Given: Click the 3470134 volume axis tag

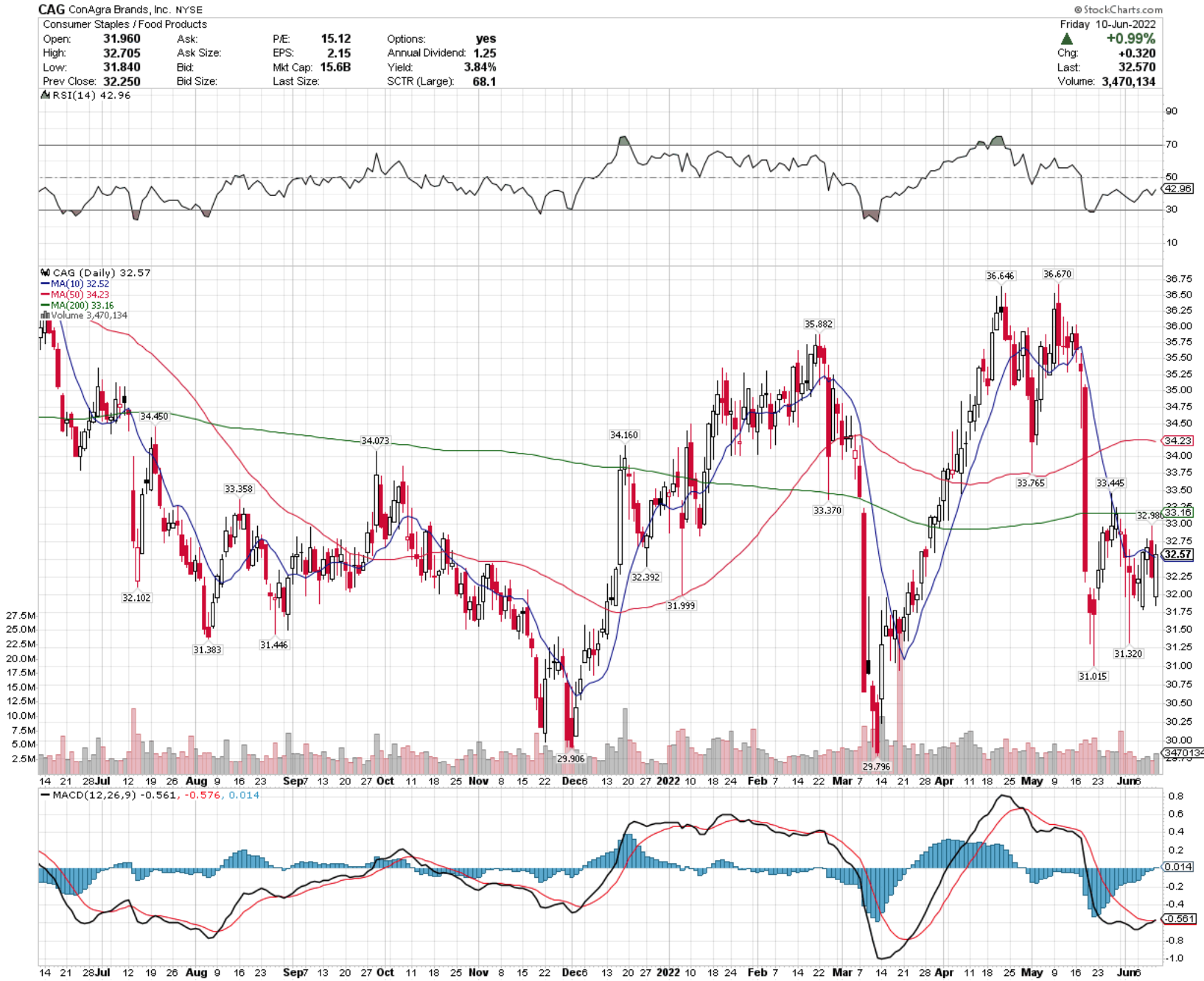Looking at the screenshot, I should (x=1183, y=753).
